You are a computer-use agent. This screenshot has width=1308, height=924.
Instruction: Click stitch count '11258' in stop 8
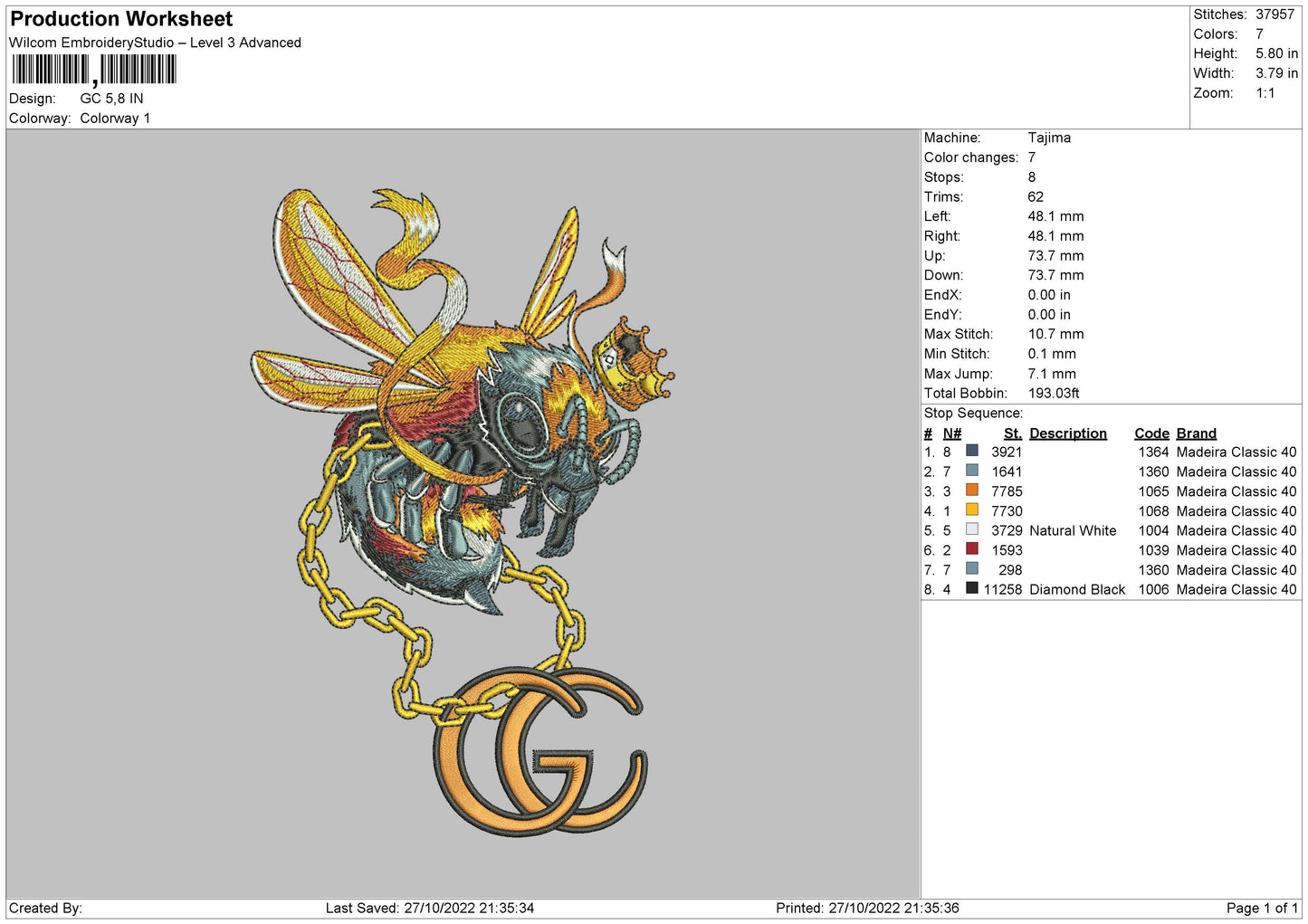click(x=1003, y=589)
